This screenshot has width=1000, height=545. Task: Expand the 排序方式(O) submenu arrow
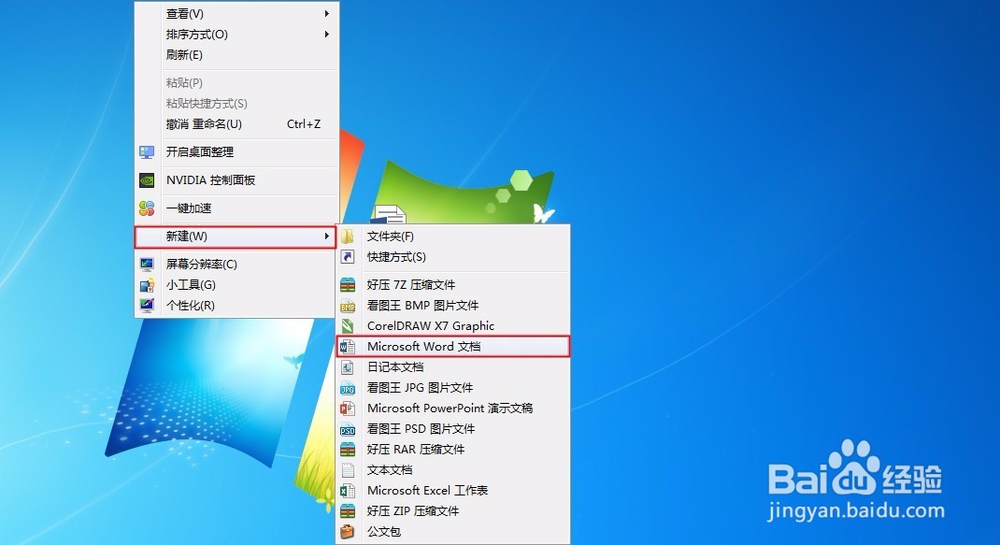(x=327, y=34)
